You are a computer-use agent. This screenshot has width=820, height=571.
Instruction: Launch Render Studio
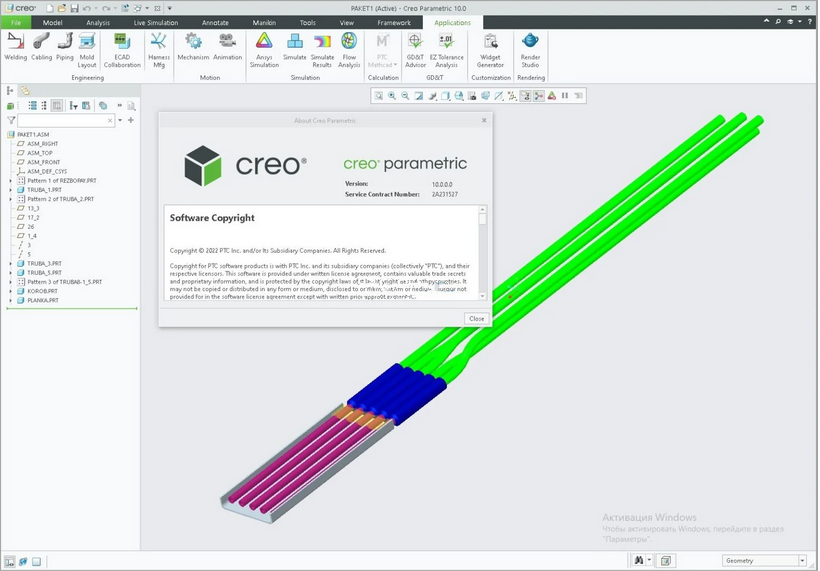(530, 50)
